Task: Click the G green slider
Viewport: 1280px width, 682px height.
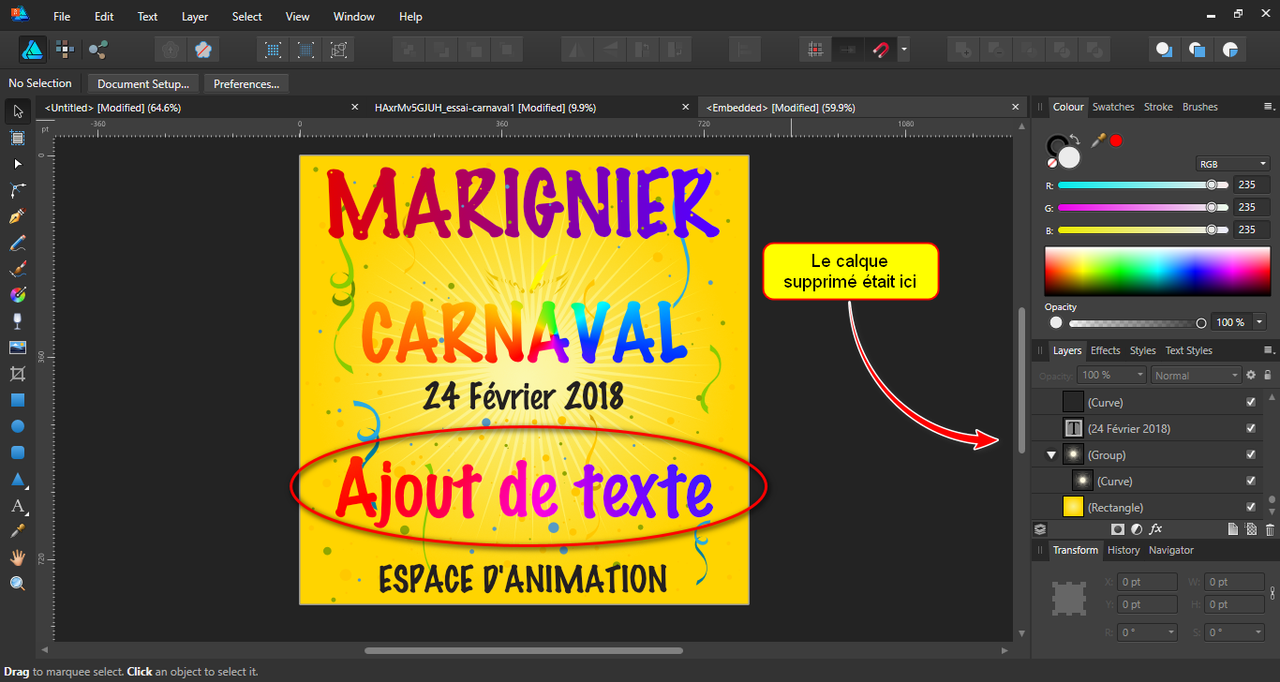Action: point(1141,207)
